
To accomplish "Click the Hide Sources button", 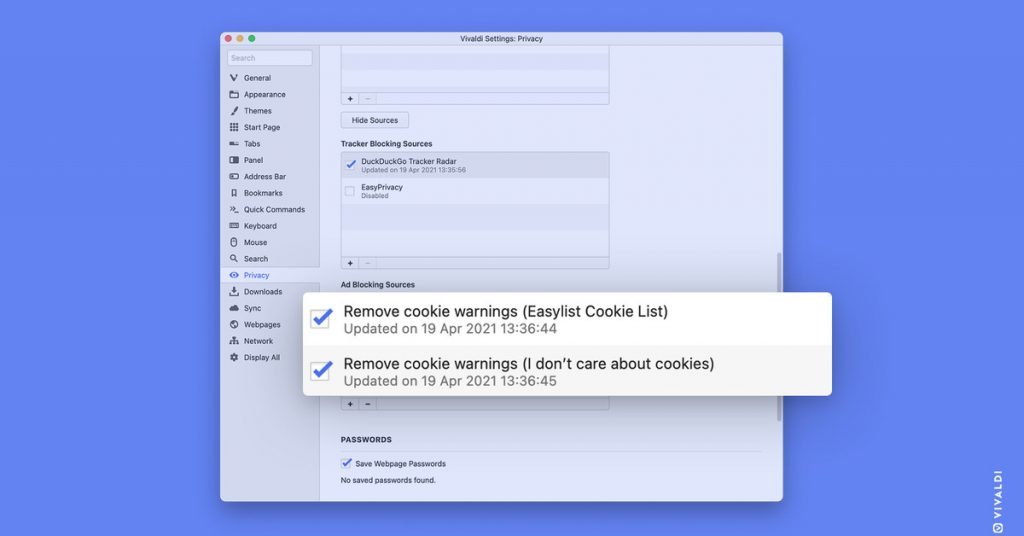I will click(375, 120).
